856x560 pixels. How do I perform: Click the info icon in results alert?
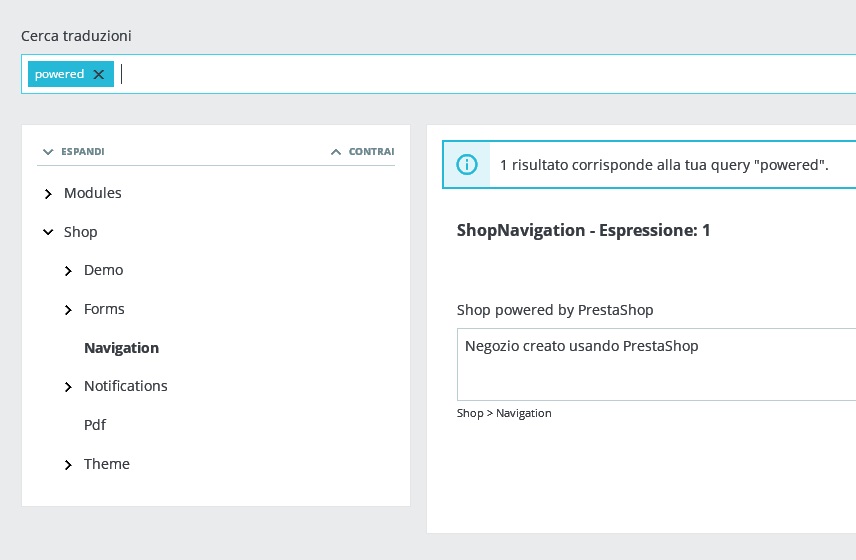point(467,164)
